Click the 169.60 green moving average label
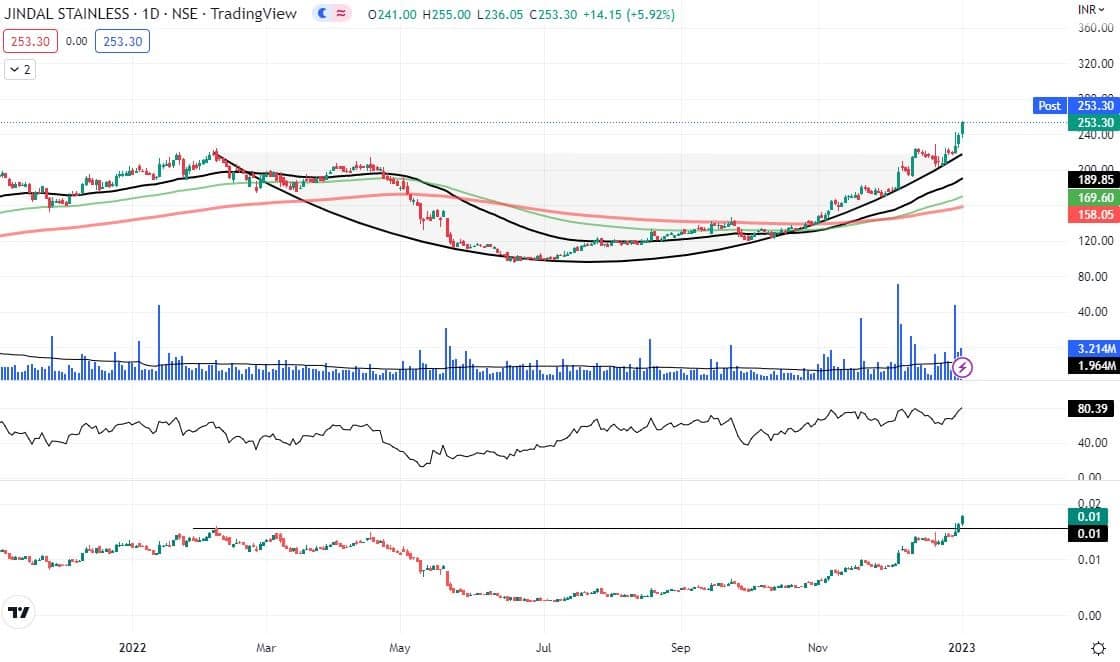 [1089, 198]
